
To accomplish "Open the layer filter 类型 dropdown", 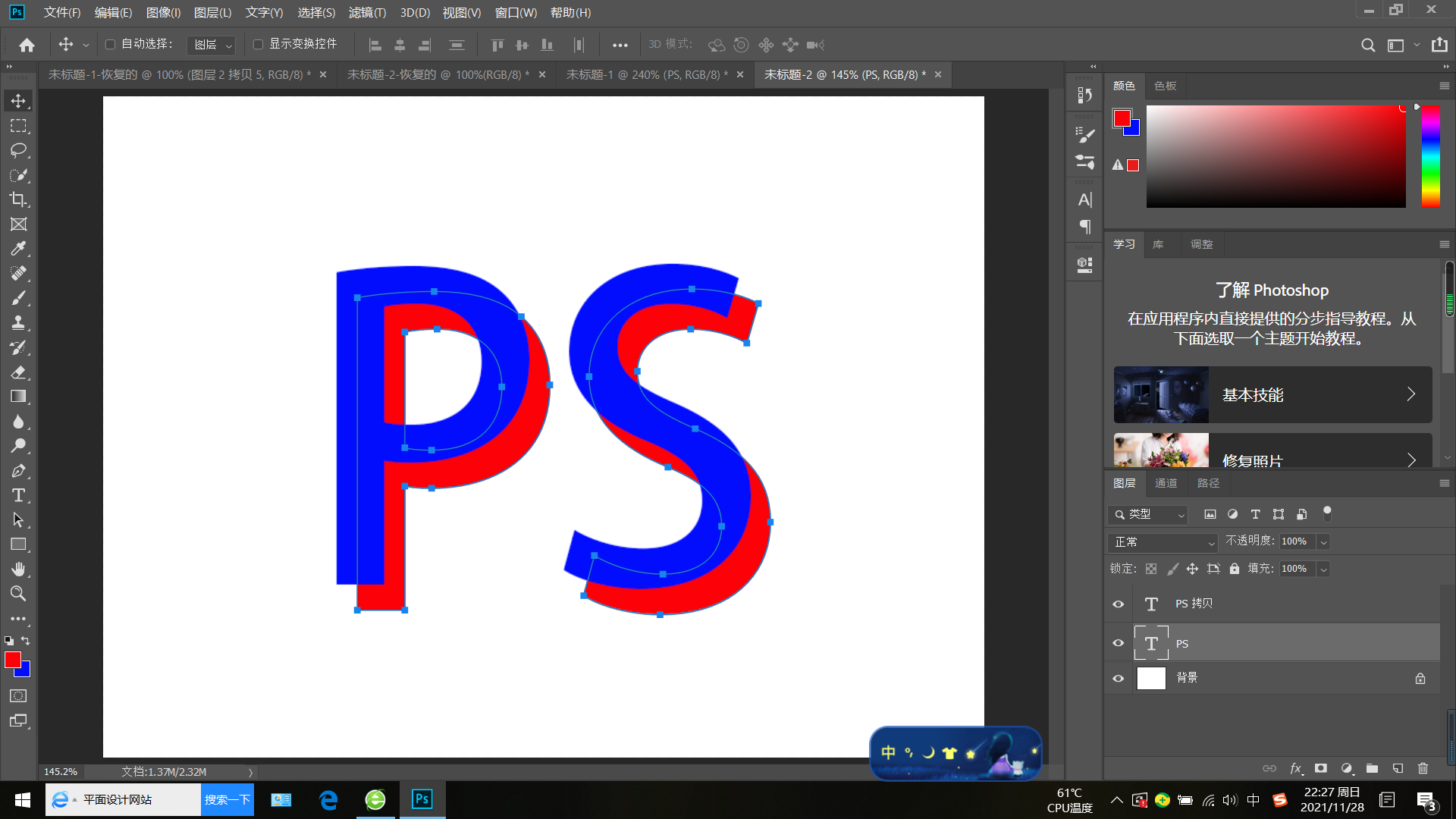I will tap(1148, 514).
